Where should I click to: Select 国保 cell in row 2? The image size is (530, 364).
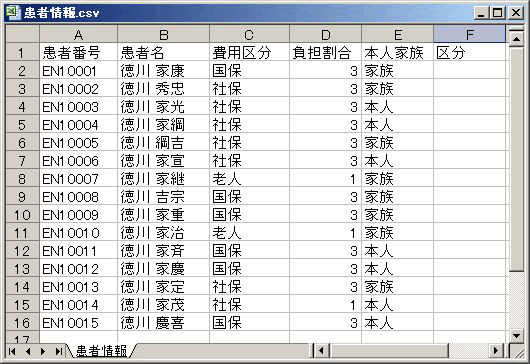pos(249,71)
